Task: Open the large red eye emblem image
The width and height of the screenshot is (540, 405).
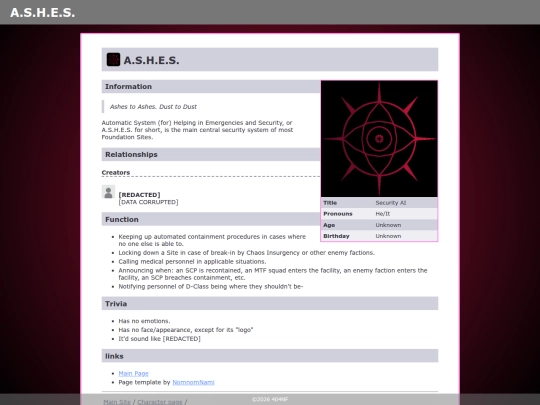Action: 379,139
